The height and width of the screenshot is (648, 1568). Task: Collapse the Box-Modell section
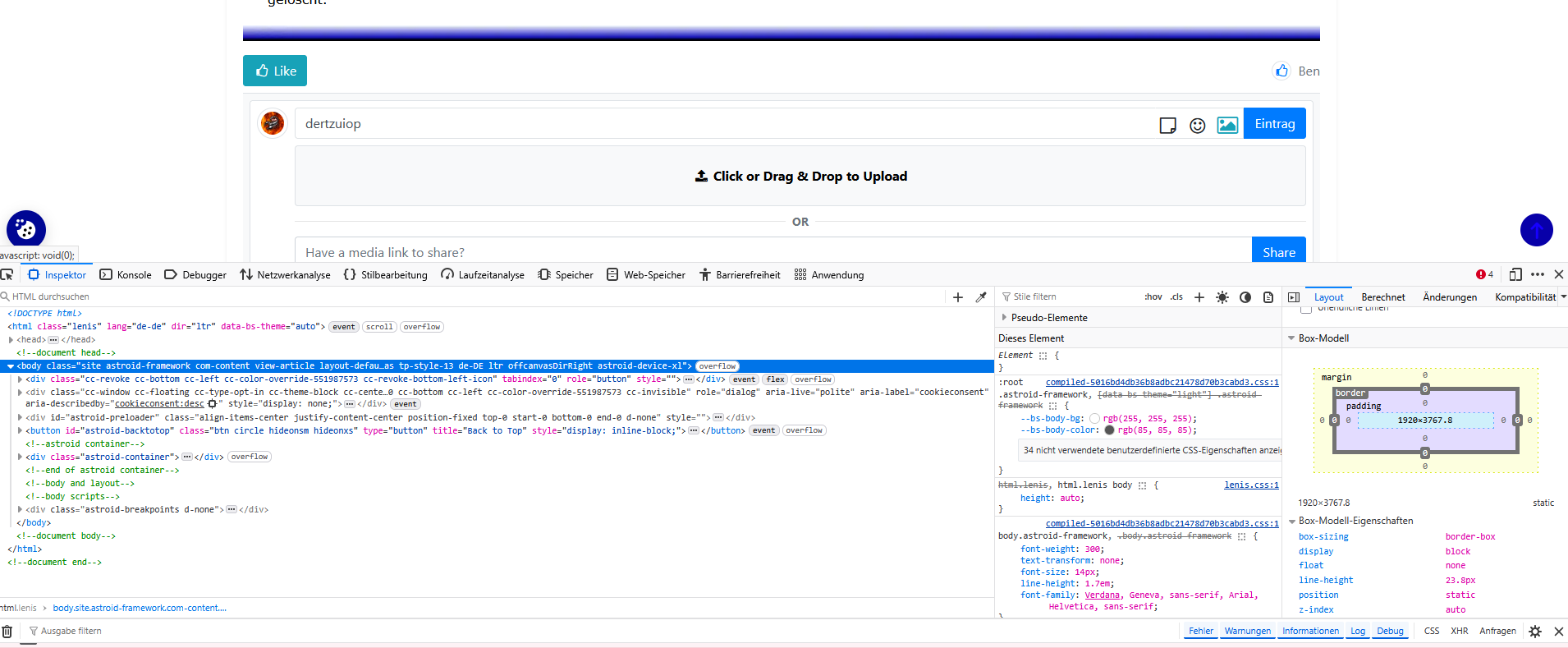click(x=1291, y=338)
